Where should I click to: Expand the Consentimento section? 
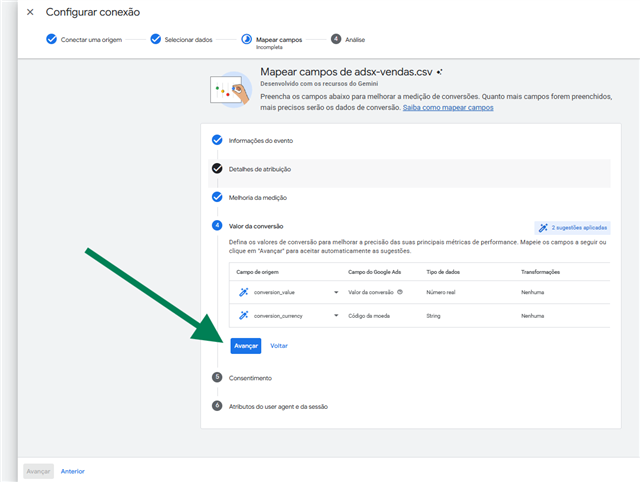pyautogui.click(x=250, y=378)
